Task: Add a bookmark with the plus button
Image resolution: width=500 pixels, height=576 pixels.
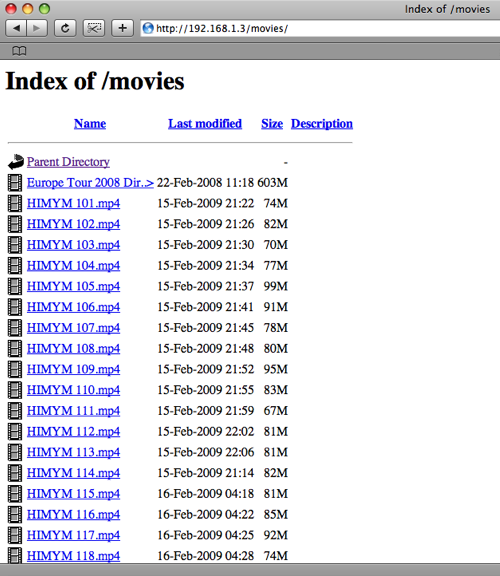Action: point(122,28)
